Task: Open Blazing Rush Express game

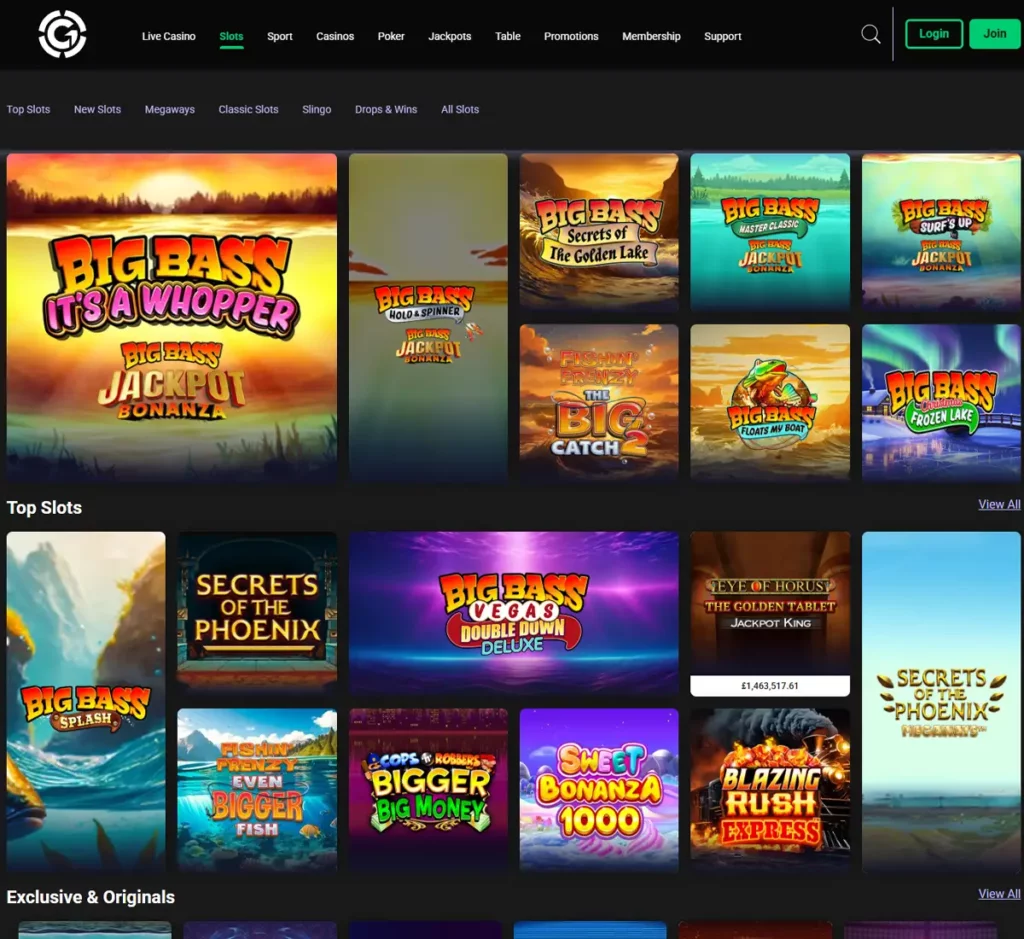Action: click(x=769, y=789)
